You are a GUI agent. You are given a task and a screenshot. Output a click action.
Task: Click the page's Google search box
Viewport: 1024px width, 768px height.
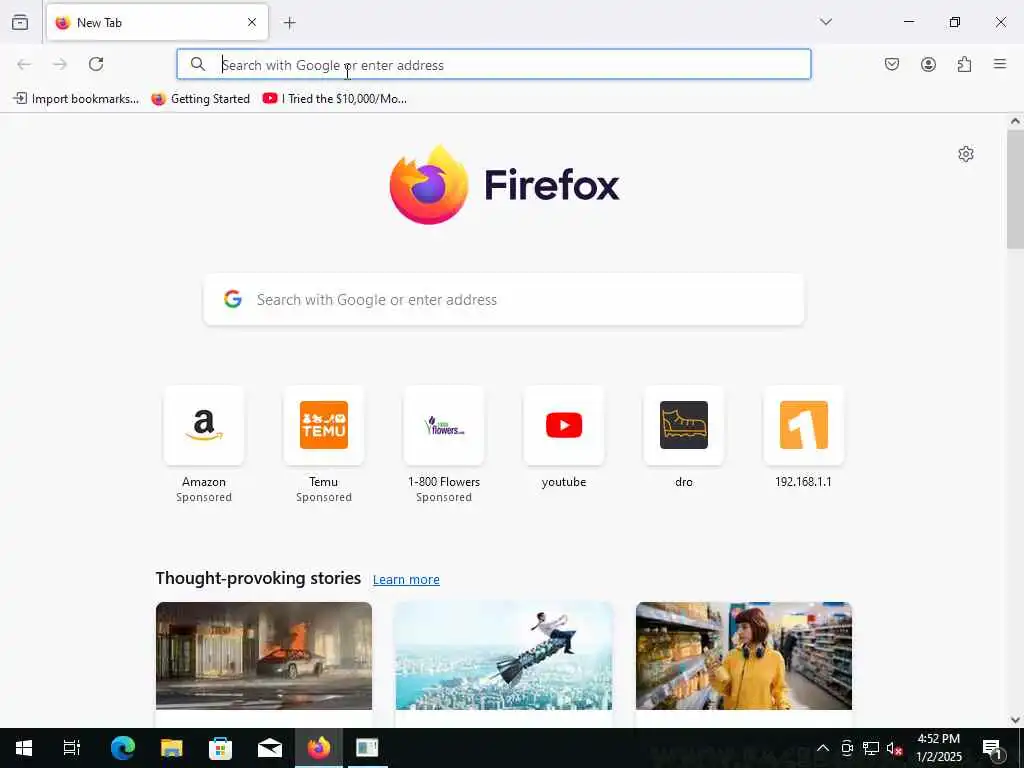(504, 300)
